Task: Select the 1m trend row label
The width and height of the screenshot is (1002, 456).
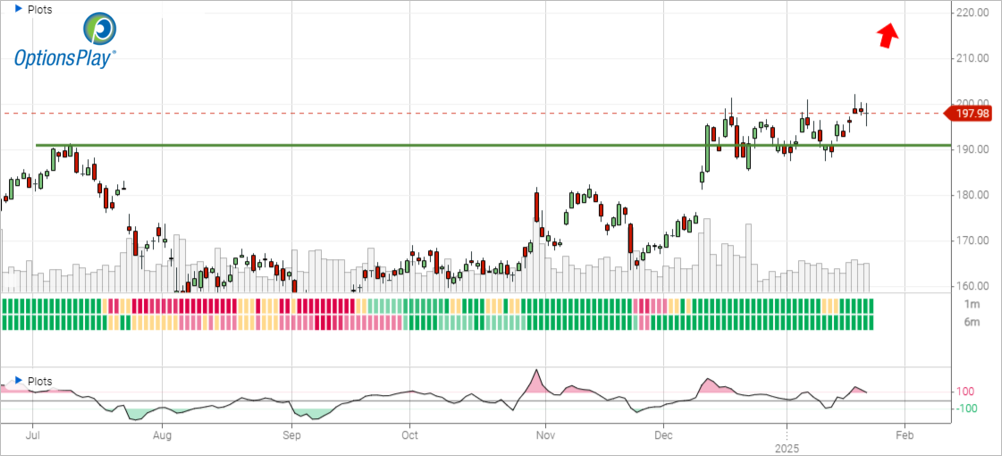Action: tap(972, 305)
